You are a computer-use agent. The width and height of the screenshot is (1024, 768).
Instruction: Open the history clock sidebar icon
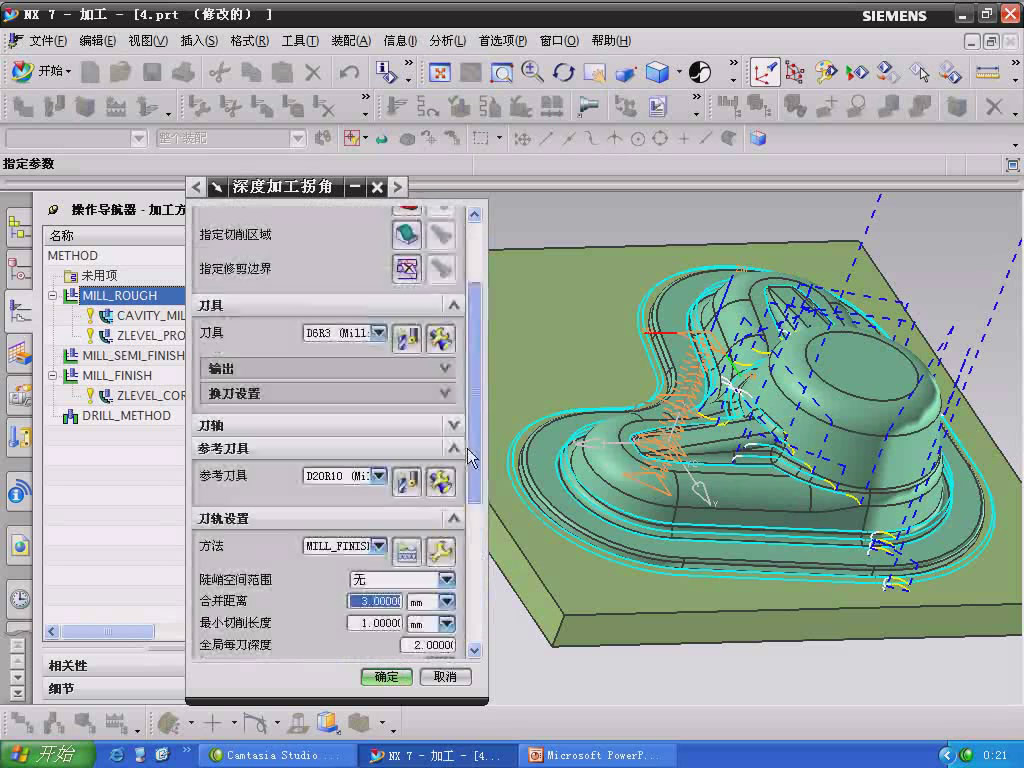20,598
